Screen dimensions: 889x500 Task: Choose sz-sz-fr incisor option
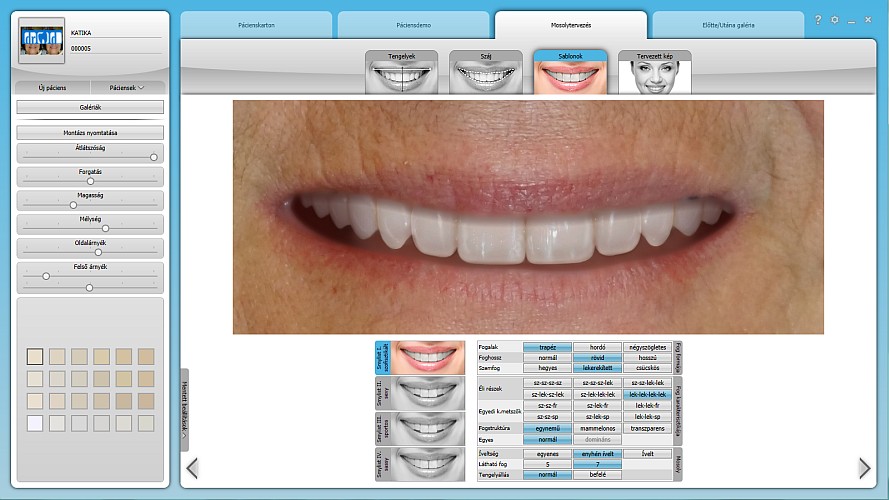pyautogui.click(x=548, y=406)
